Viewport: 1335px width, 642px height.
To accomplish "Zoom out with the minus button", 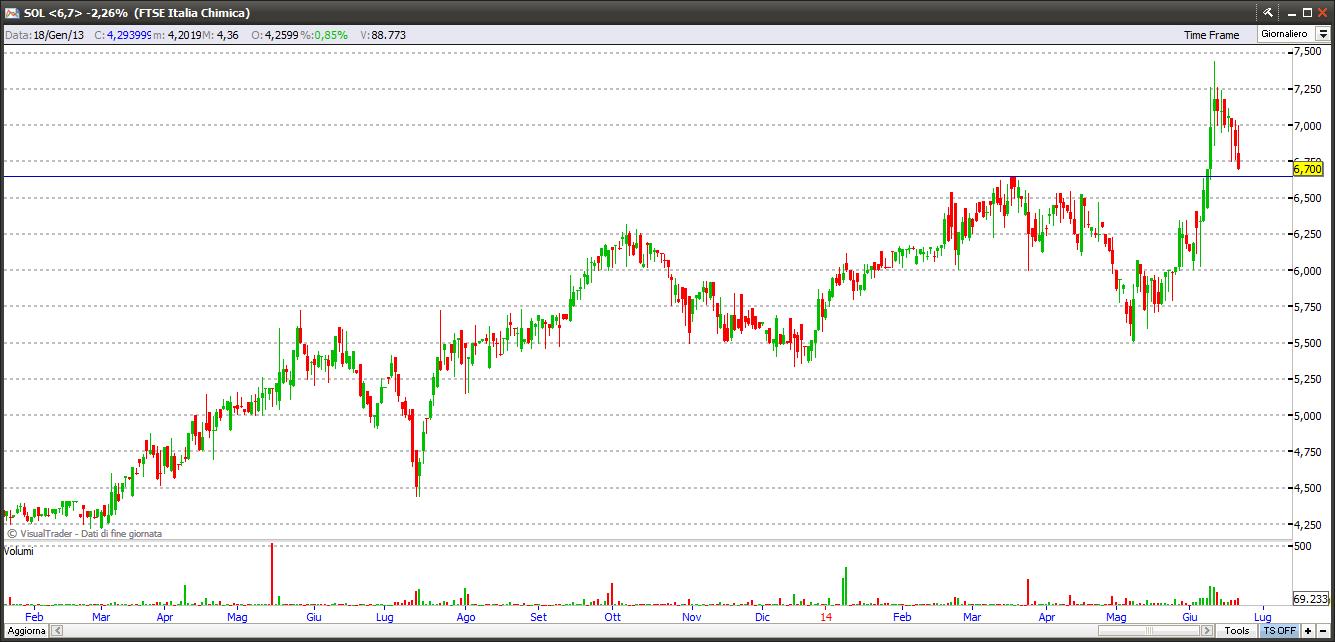I will 1323,631.
